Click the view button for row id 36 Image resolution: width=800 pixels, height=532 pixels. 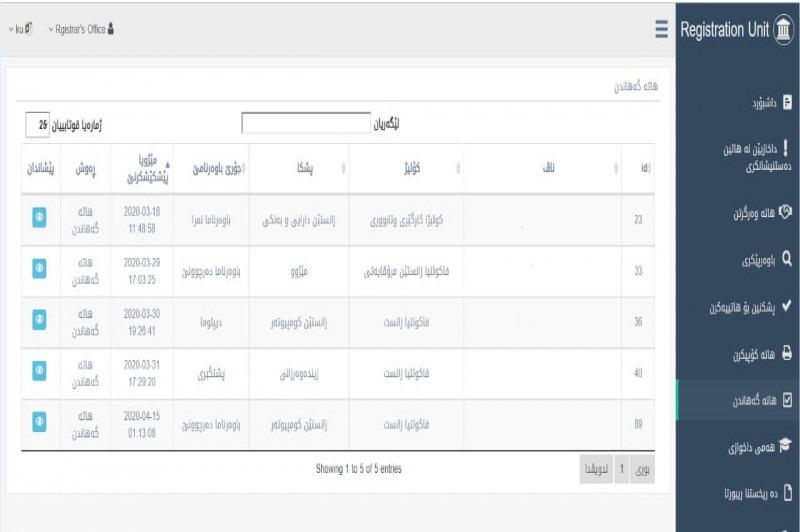click(39, 320)
